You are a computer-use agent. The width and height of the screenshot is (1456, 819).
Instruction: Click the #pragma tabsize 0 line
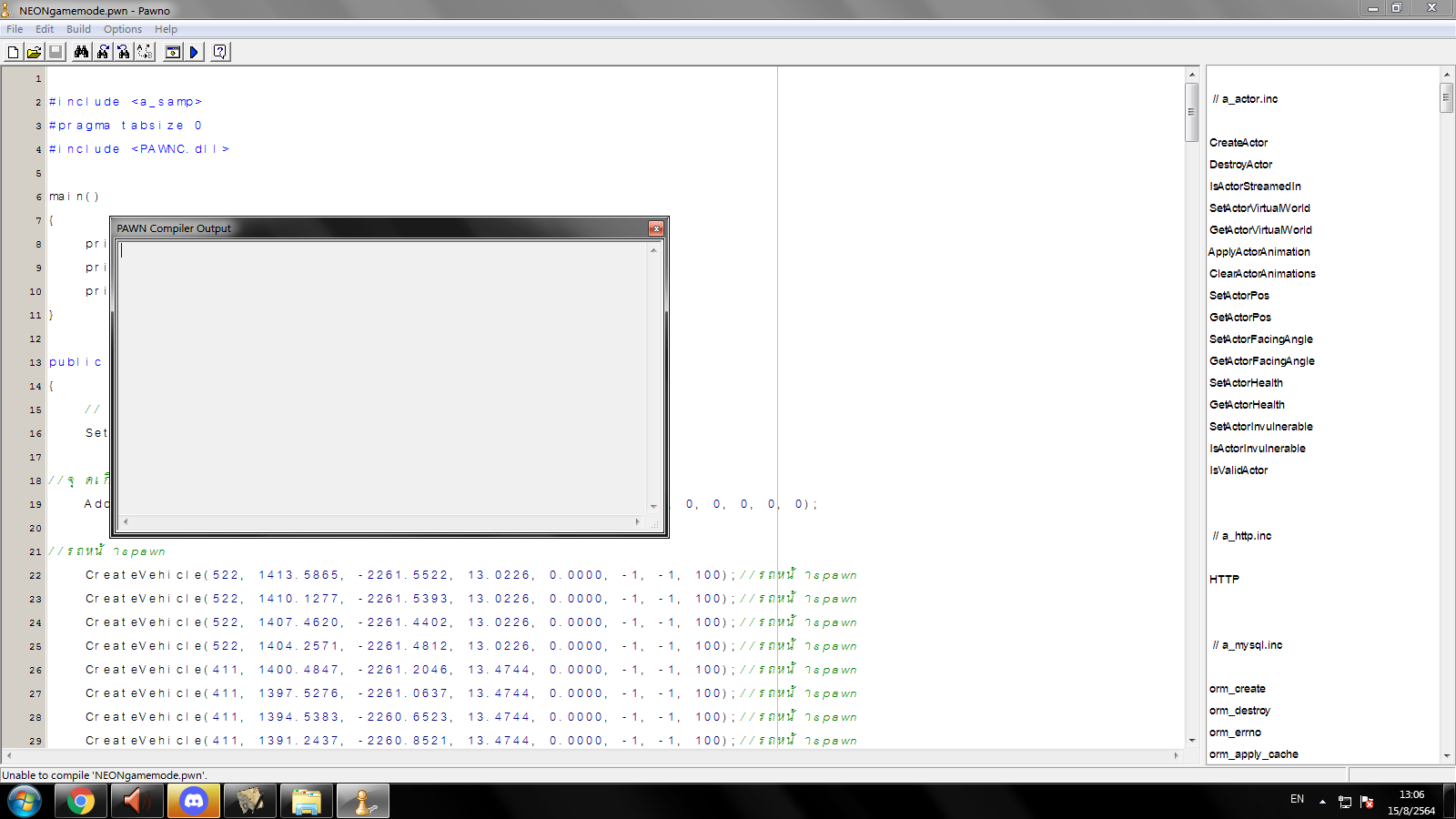(126, 126)
